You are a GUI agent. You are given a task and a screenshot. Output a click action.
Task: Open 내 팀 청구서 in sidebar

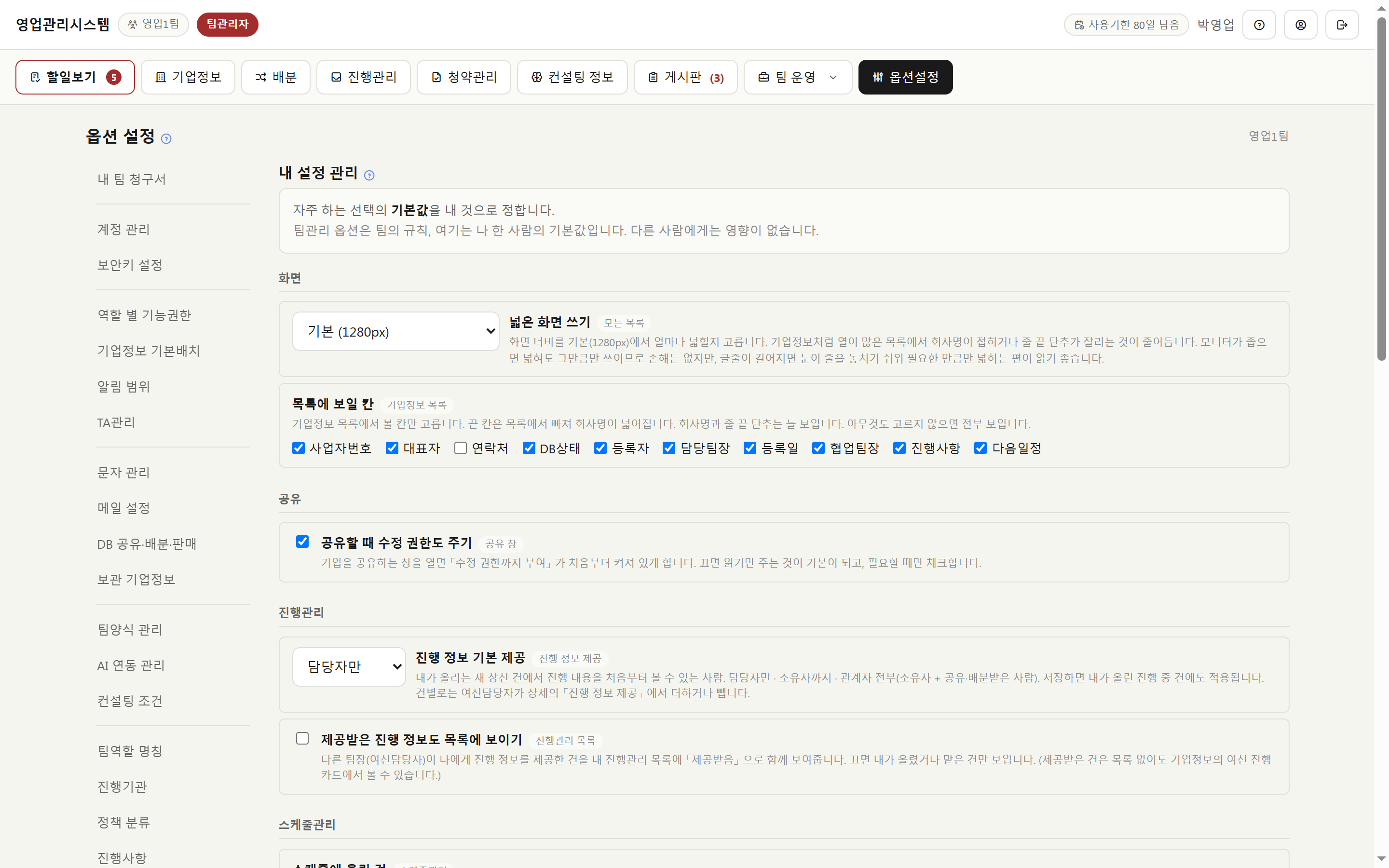tap(132, 179)
